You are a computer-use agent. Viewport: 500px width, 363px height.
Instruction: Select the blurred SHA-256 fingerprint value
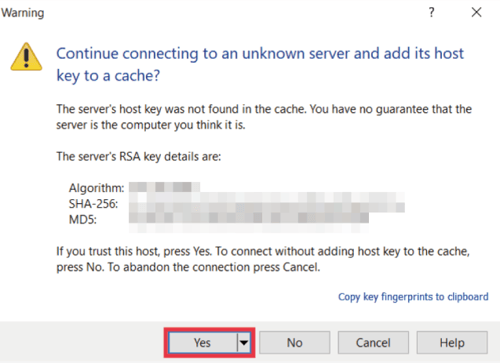click(x=267, y=202)
